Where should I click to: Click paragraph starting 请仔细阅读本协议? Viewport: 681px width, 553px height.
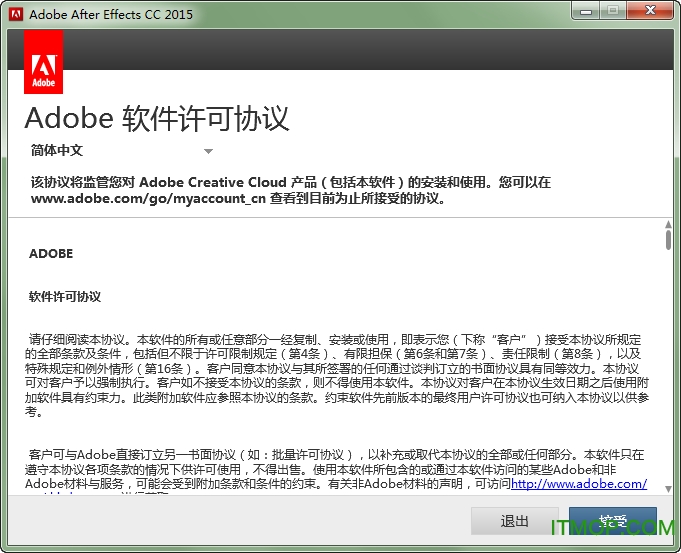[337, 375]
